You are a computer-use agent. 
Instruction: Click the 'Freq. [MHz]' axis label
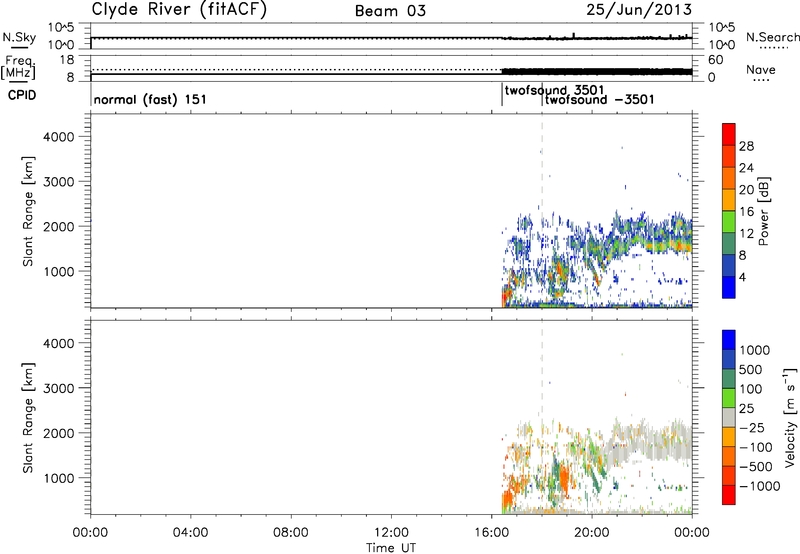tap(18, 68)
